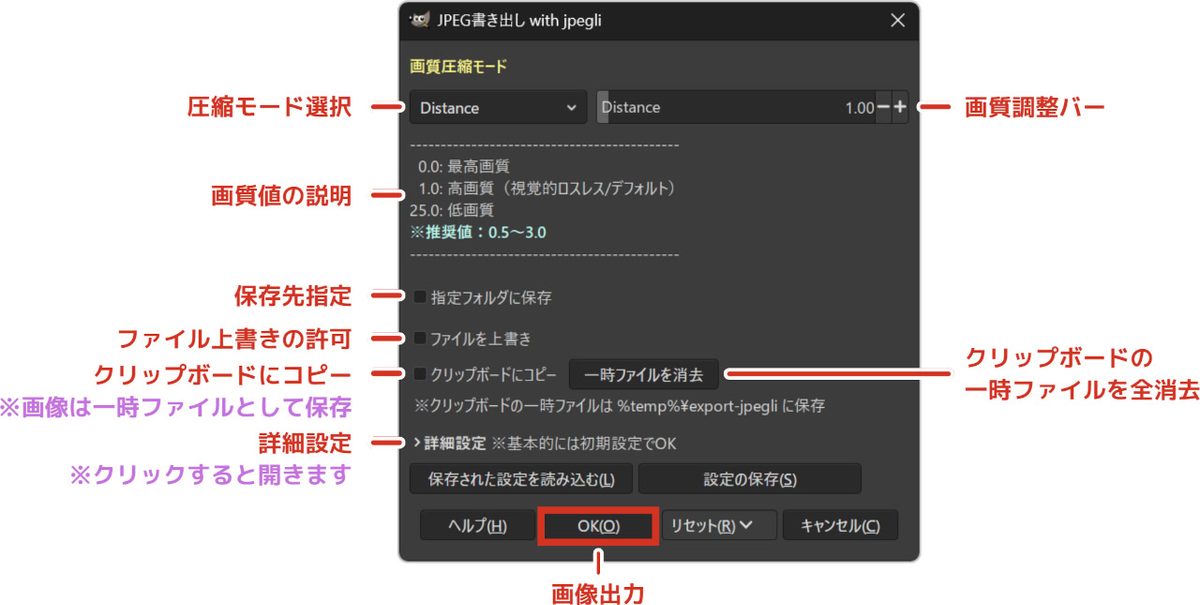Open the Distance compression mode dropdown
Image resolution: width=1200 pixels, height=605 pixels.
(x=498, y=107)
